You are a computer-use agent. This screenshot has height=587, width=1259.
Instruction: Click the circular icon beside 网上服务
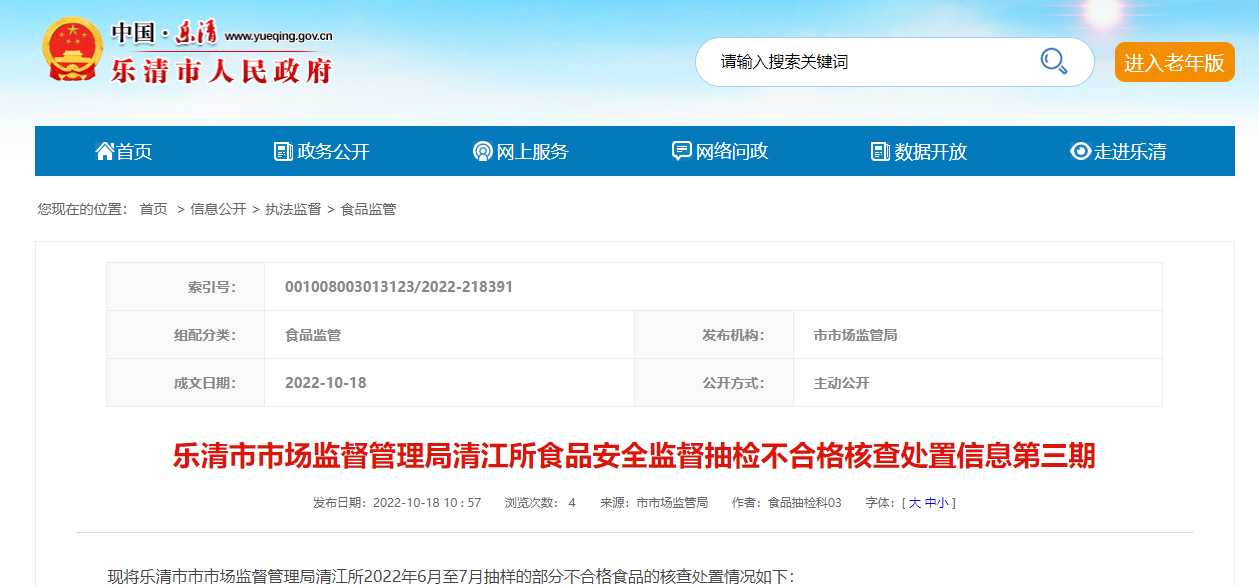click(482, 152)
